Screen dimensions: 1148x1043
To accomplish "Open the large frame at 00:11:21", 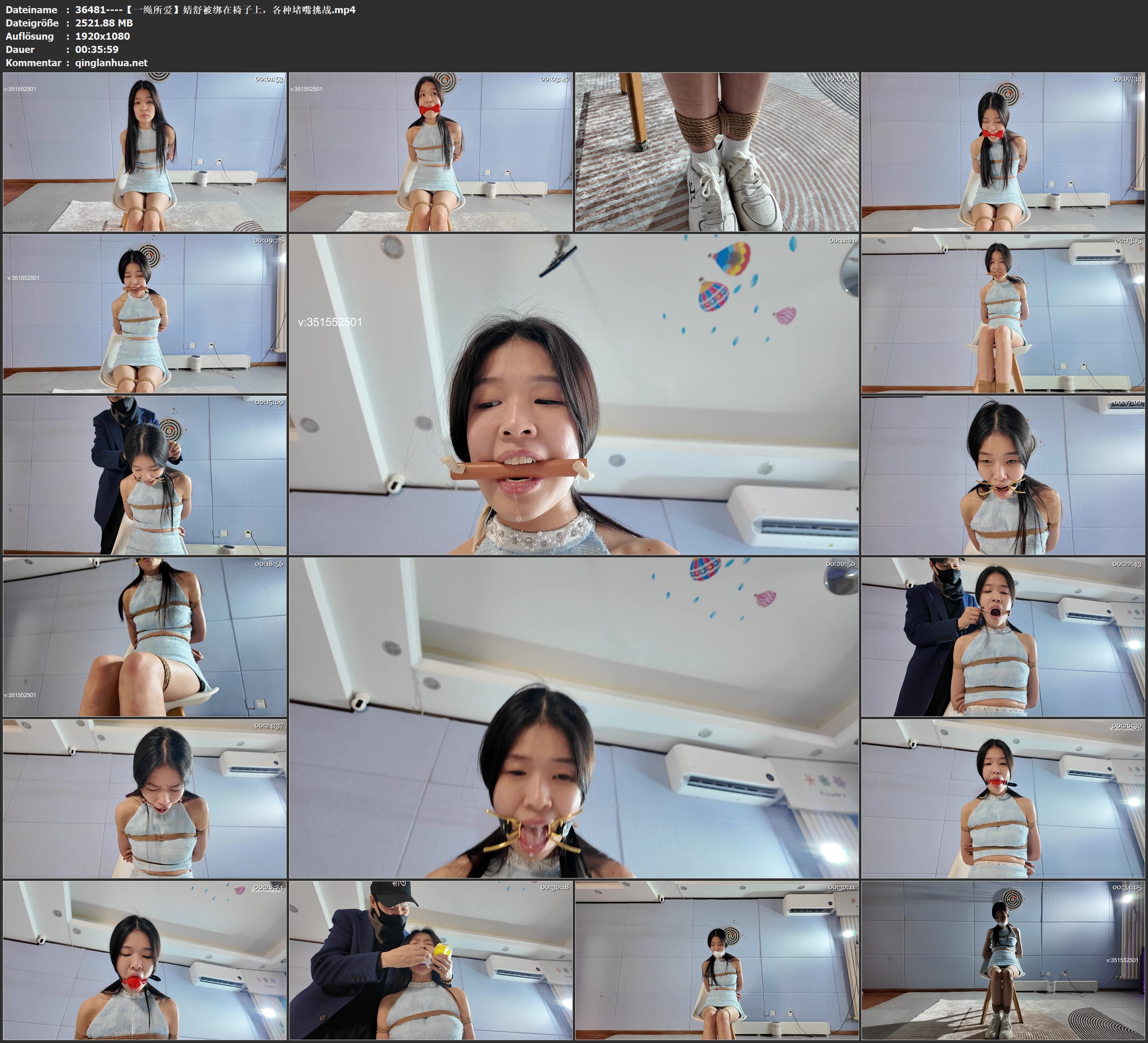I will tap(573, 394).
